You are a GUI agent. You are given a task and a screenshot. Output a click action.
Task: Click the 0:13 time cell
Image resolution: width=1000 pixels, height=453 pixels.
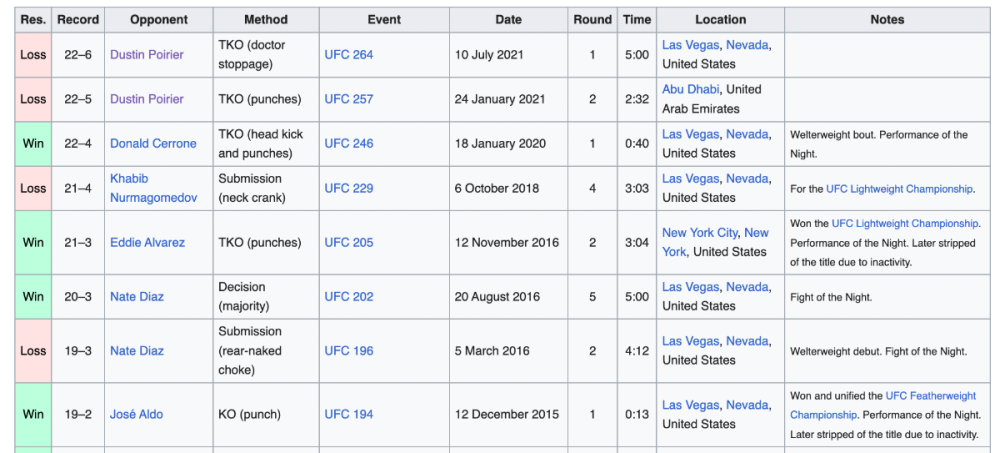(x=637, y=415)
